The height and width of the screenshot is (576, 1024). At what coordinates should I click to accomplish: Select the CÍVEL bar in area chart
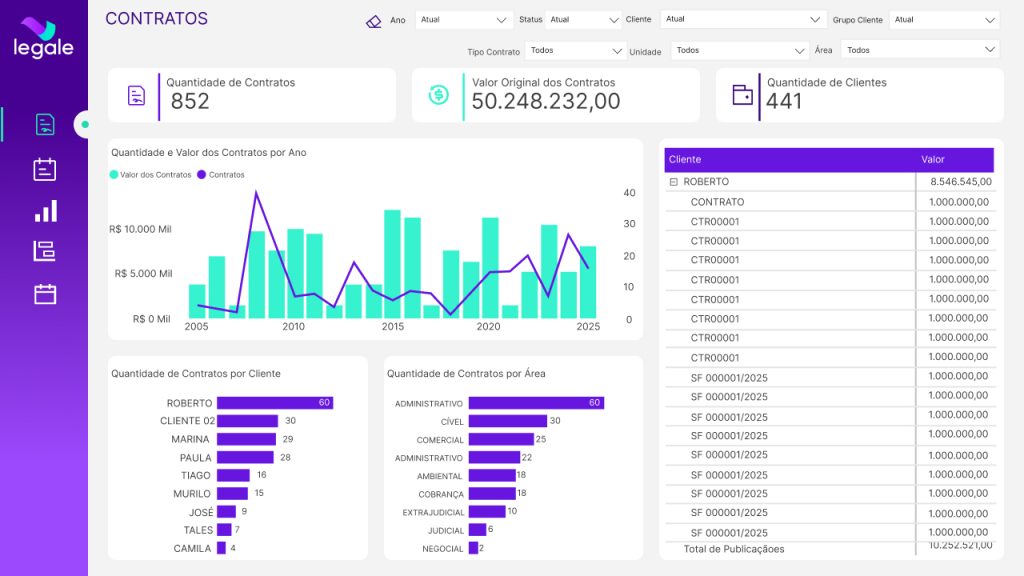point(507,421)
